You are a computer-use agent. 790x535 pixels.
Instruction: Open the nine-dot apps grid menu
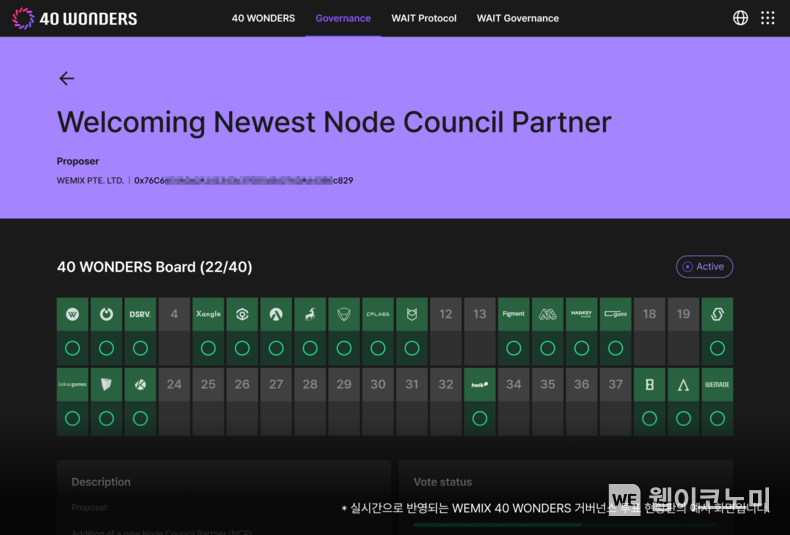coord(767,18)
